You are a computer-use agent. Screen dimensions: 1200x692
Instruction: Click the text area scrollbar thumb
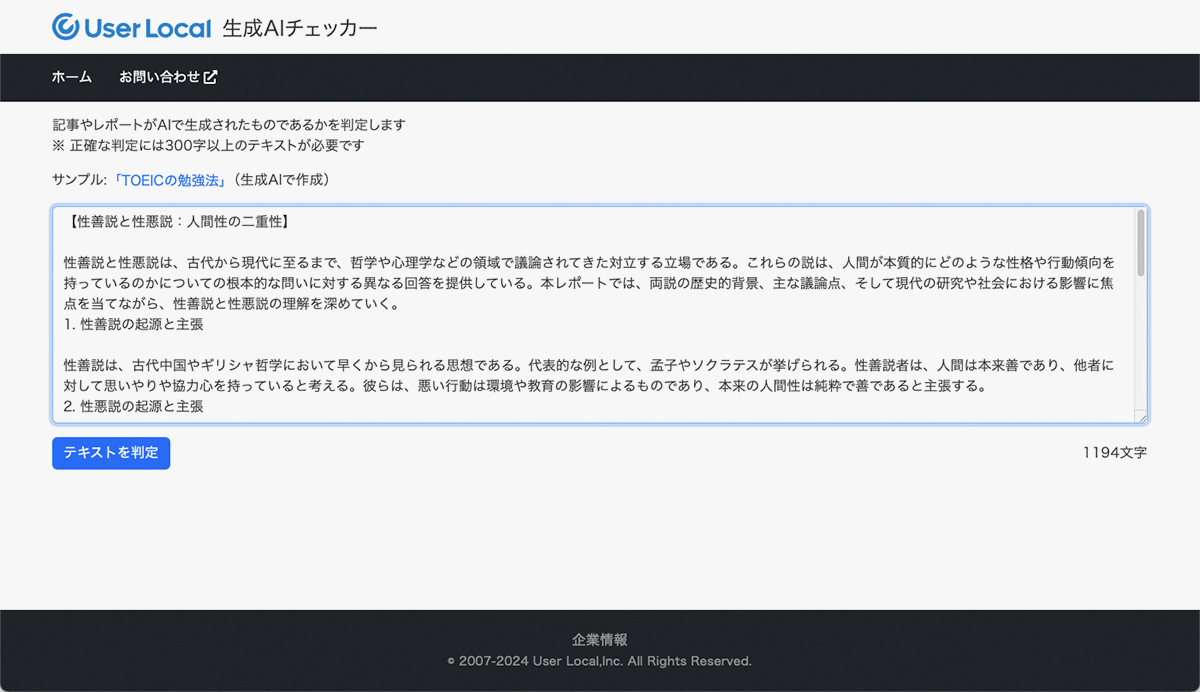[x=1141, y=242]
